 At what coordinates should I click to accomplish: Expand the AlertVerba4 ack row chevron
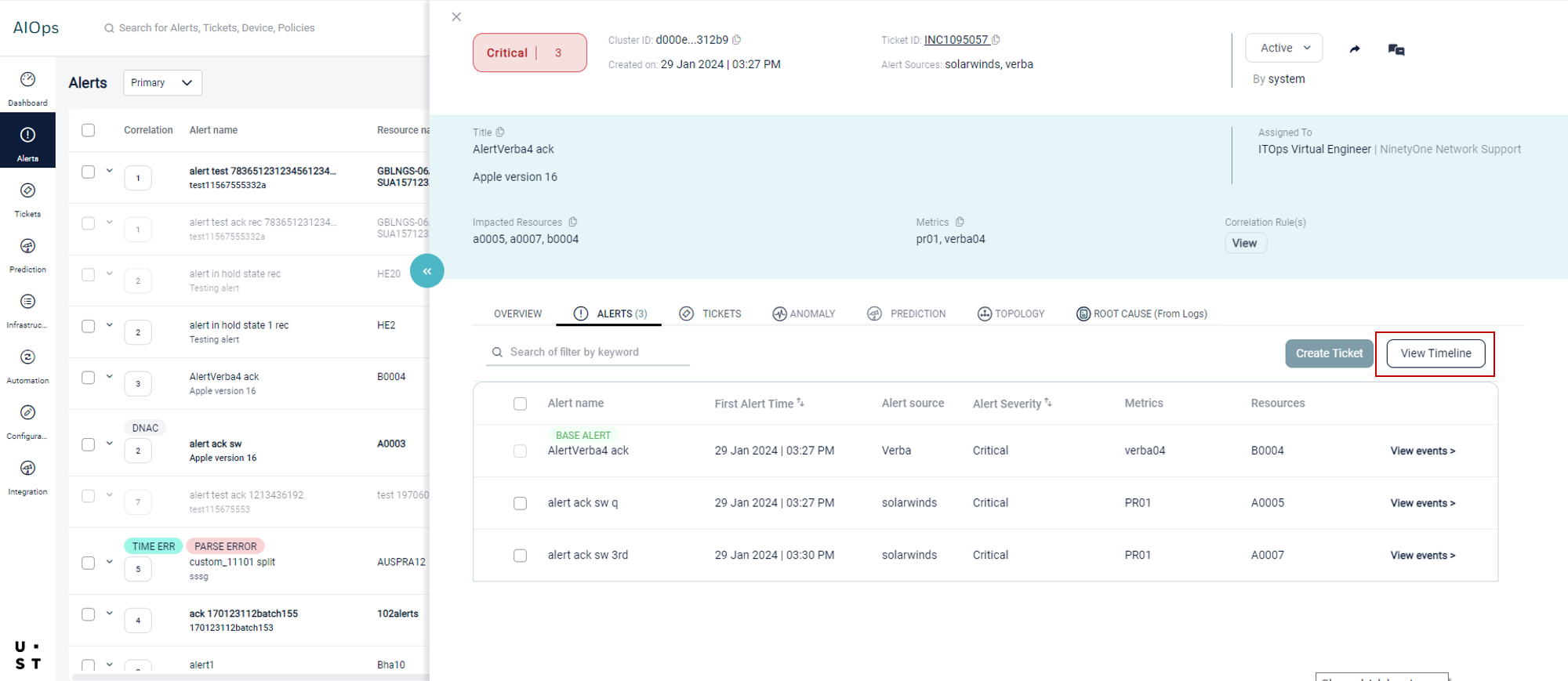(110, 377)
